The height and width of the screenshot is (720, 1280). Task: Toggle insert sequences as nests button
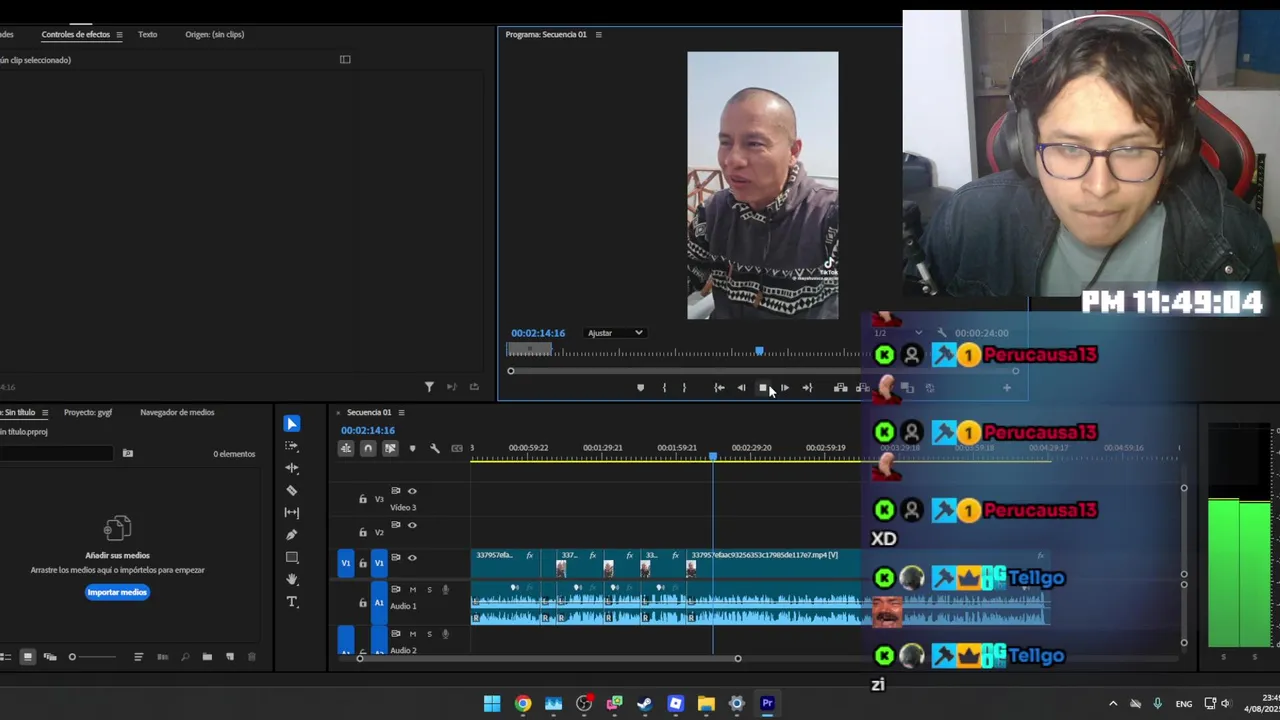click(346, 448)
